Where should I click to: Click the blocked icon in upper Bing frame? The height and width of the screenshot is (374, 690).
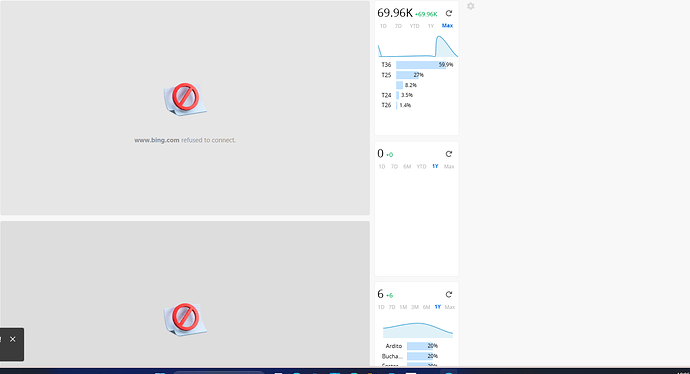pyautogui.click(x=185, y=99)
